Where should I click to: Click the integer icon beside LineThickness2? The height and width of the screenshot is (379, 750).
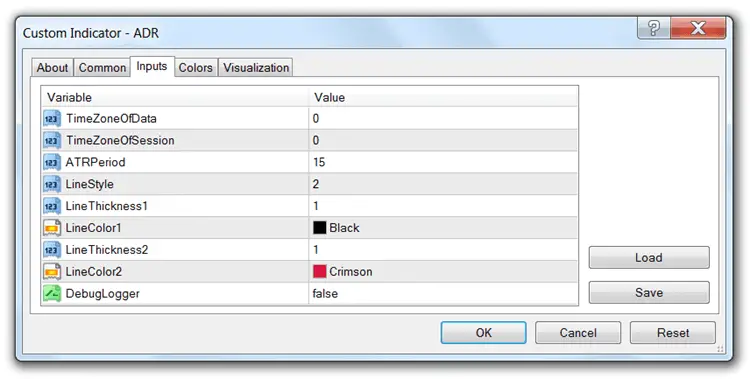pyautogui.click(x=52, y=250)
